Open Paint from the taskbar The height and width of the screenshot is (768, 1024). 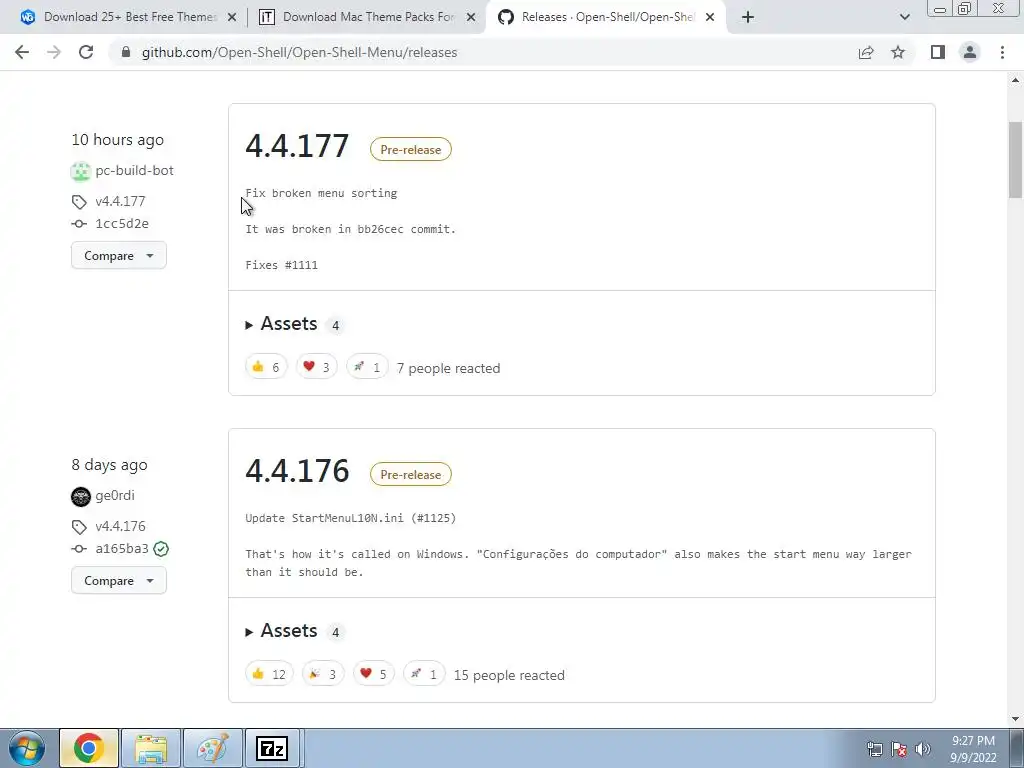[x=213, y=748]
